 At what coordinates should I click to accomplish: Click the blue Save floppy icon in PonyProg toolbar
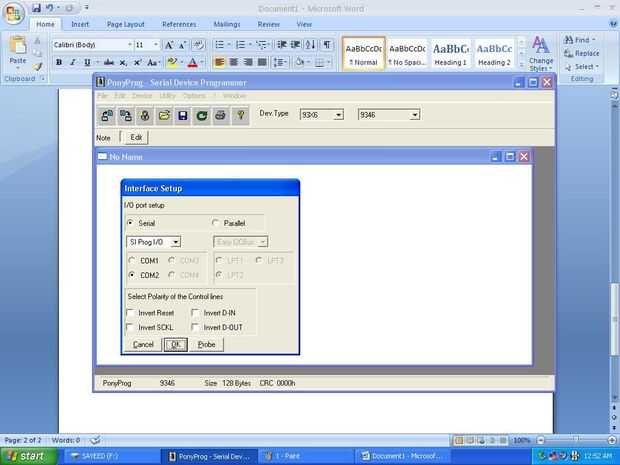pos(183,115)
